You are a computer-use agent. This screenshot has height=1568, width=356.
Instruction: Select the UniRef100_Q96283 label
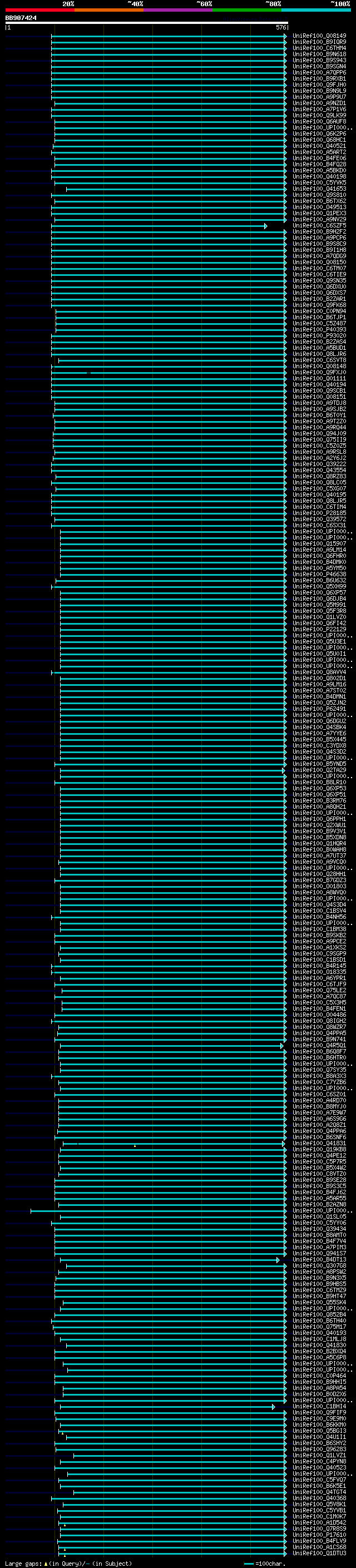[x=319, y=1450]
